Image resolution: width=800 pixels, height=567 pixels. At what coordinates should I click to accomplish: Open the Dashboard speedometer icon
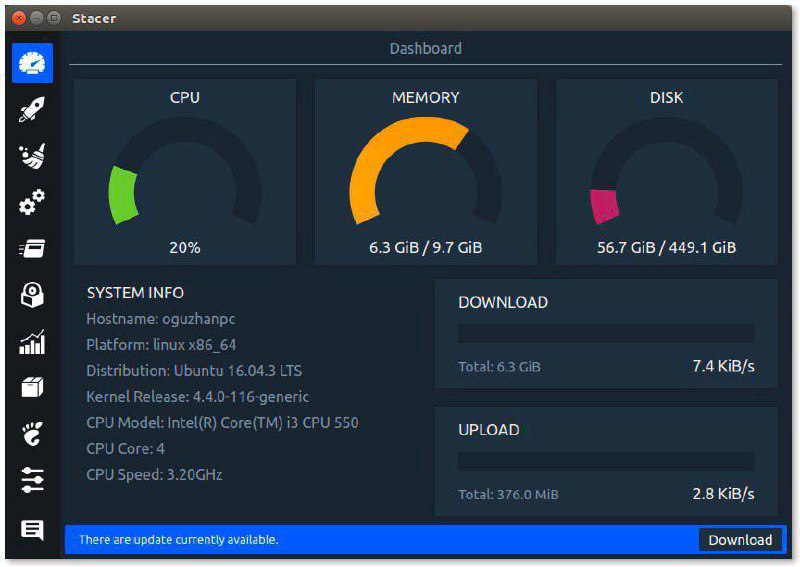point(32,63)
